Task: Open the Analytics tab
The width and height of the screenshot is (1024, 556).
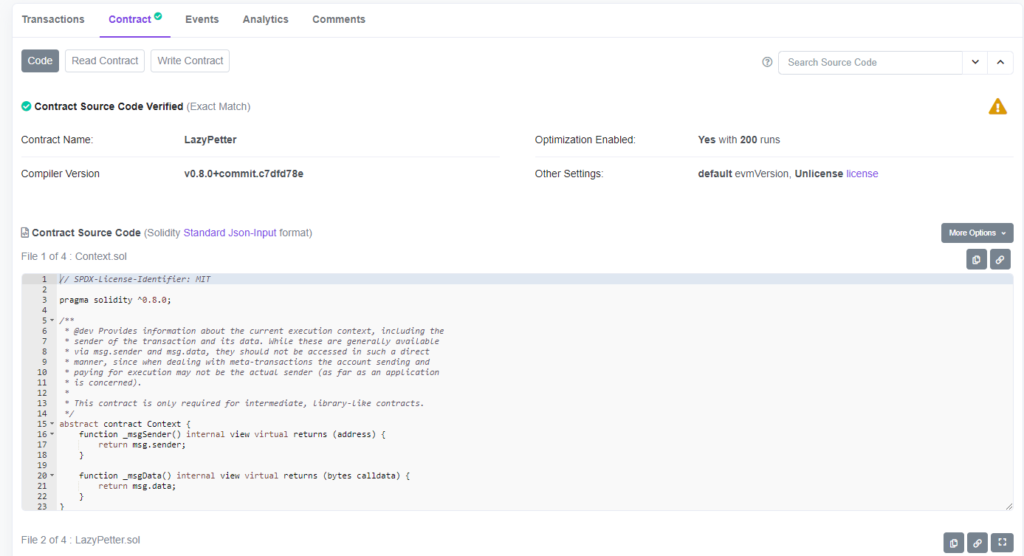Action: point(265,19)
